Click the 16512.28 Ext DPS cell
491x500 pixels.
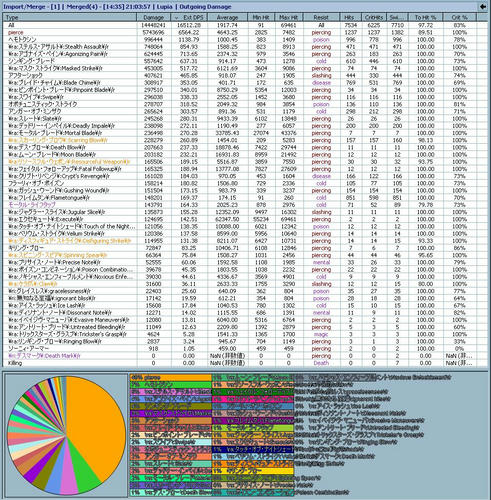(189, 25)
